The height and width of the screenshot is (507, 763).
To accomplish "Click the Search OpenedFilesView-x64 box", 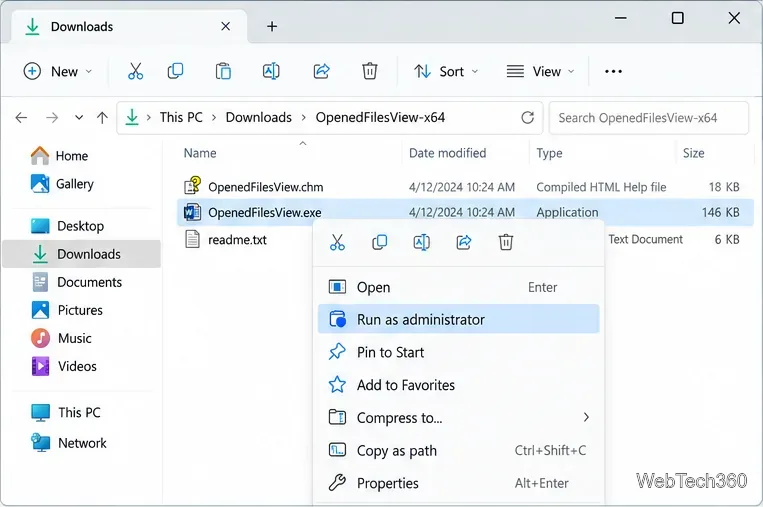I will 649,117.
